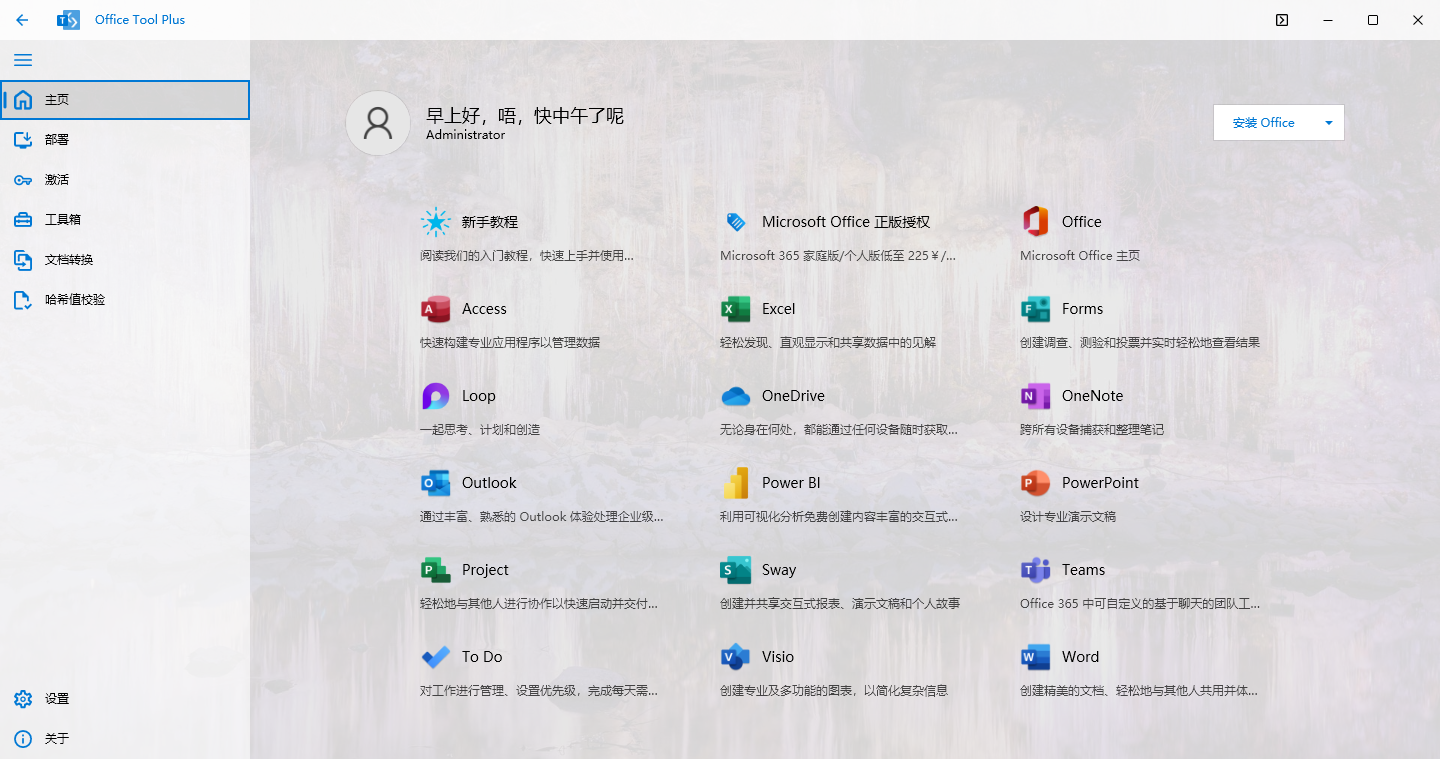
Task: Open the Access app icon
Action: point(435,310)
